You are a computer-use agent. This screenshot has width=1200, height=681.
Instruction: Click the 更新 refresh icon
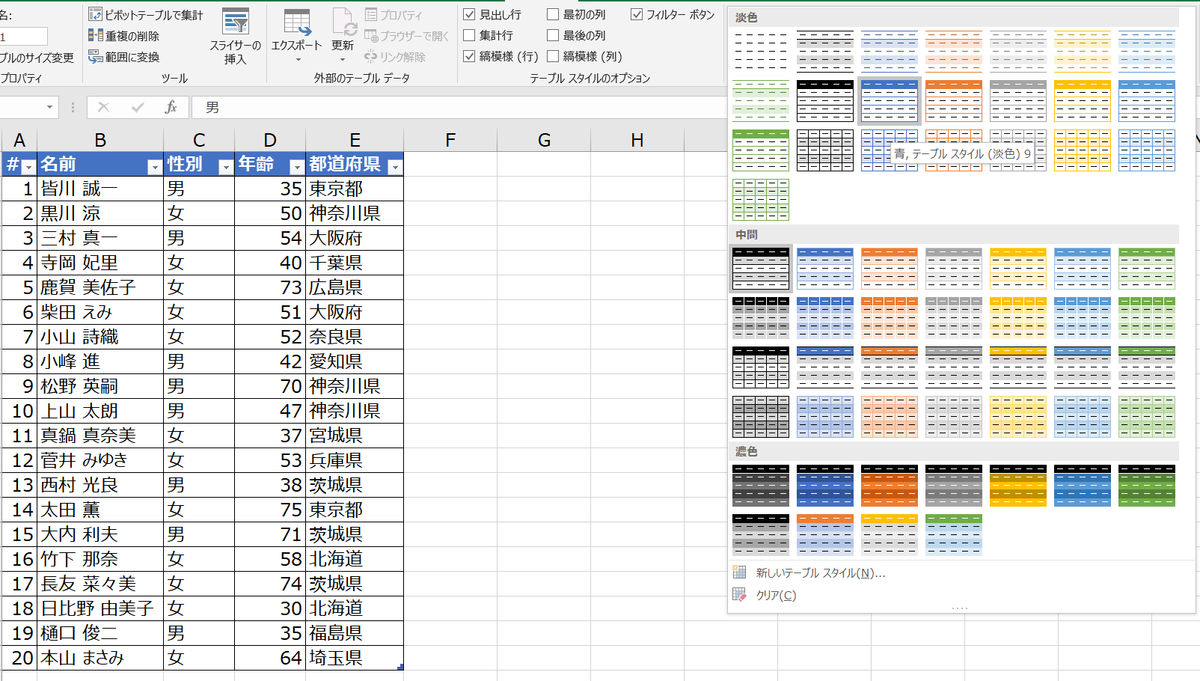(344, 23)
